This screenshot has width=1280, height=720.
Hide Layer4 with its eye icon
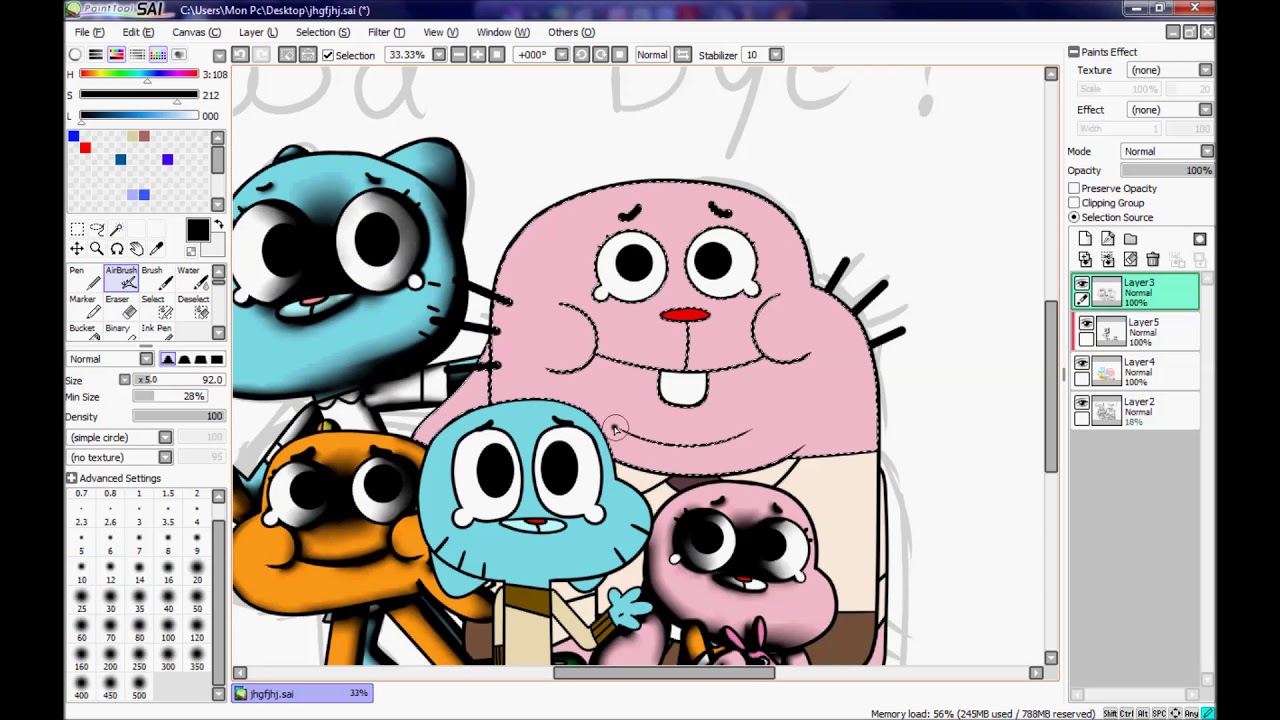pyautogui.click(x=1082, y=364)
